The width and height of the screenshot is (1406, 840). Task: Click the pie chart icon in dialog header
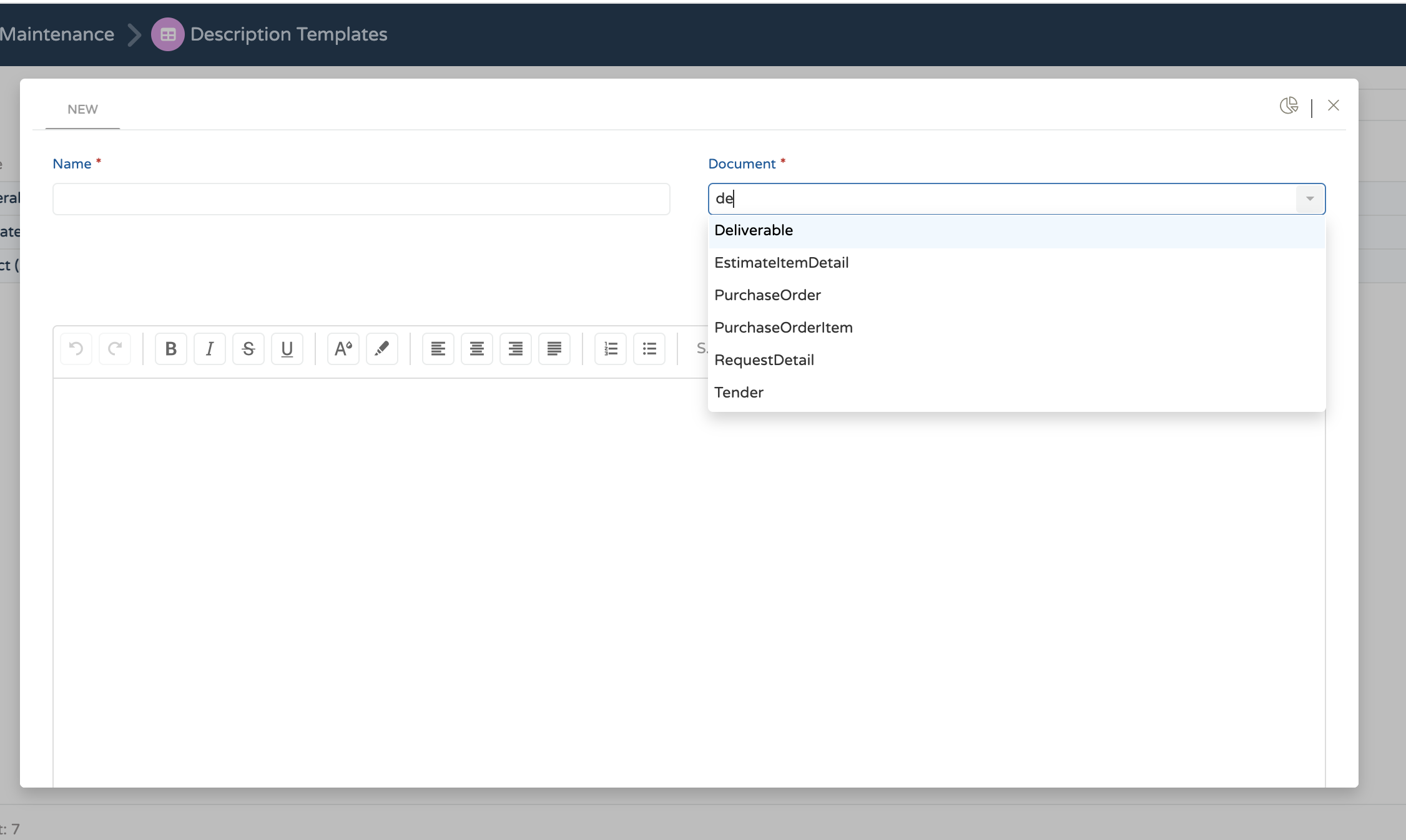pyautogui.click(x=1289, y=105)
